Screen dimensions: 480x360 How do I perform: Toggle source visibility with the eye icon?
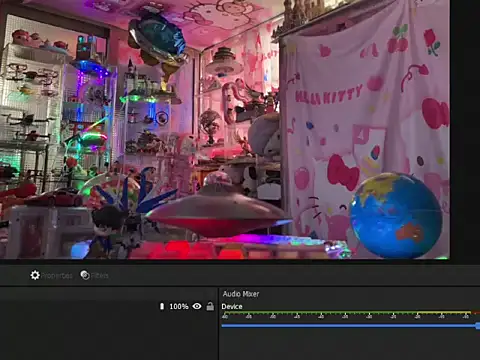click(197, 306)
